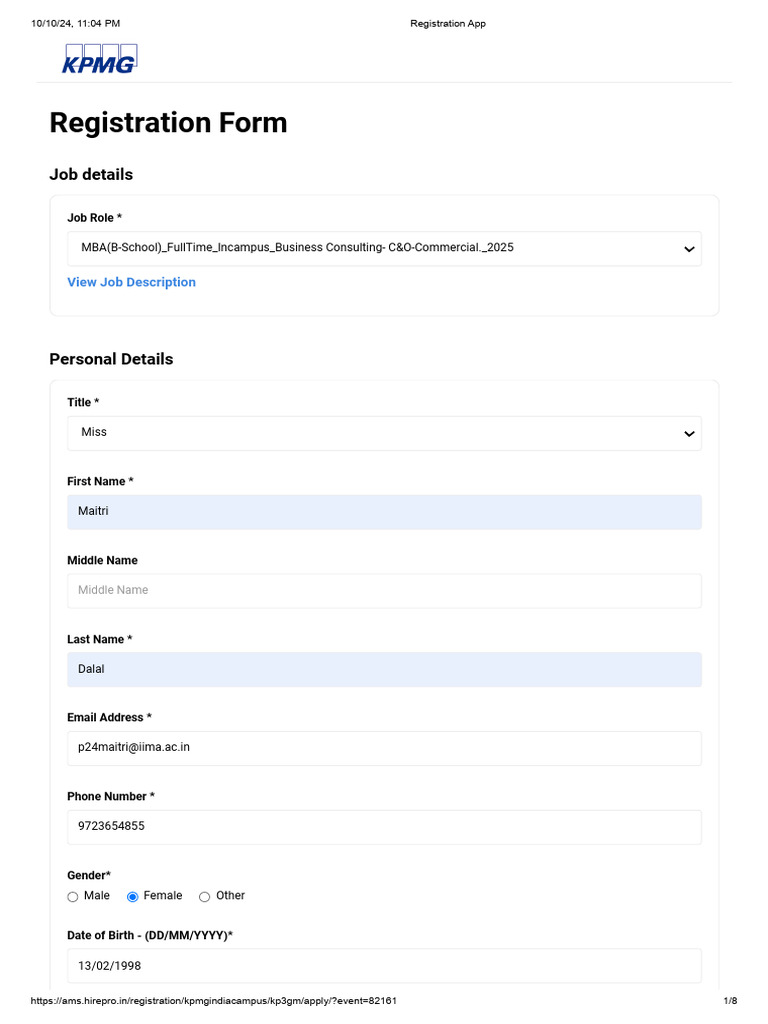
Task: Focus the empty Middle Name field
Action: (384, 591)
